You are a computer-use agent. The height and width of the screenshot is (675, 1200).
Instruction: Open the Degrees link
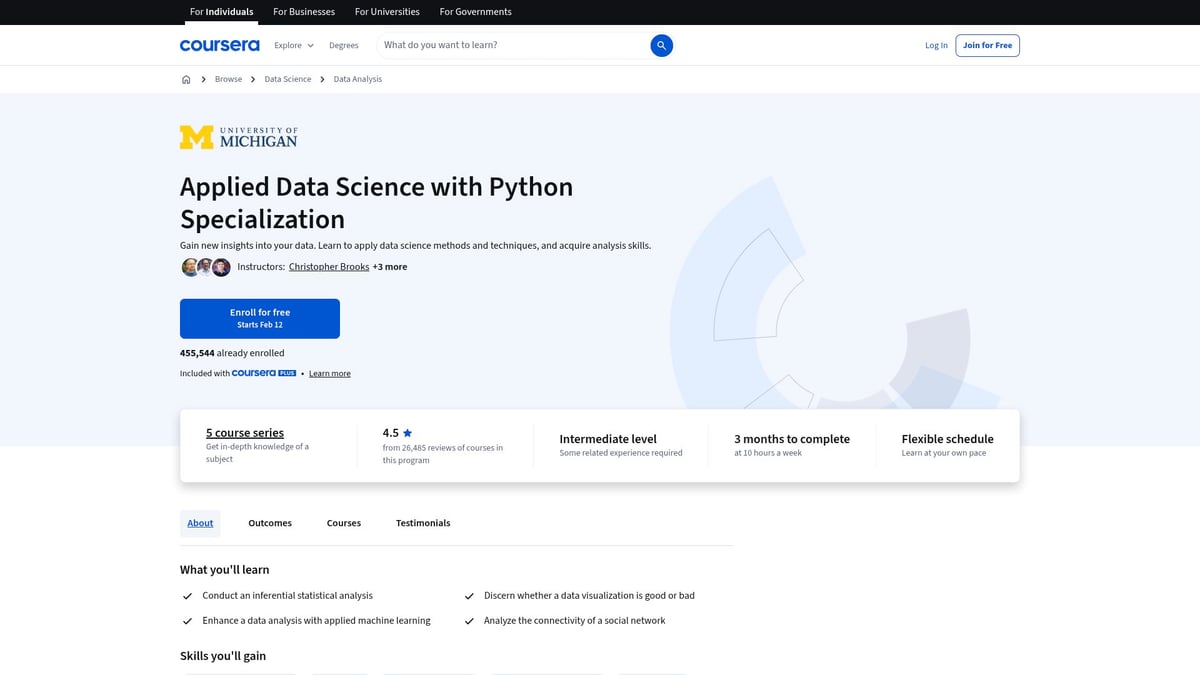pos(343,45)
